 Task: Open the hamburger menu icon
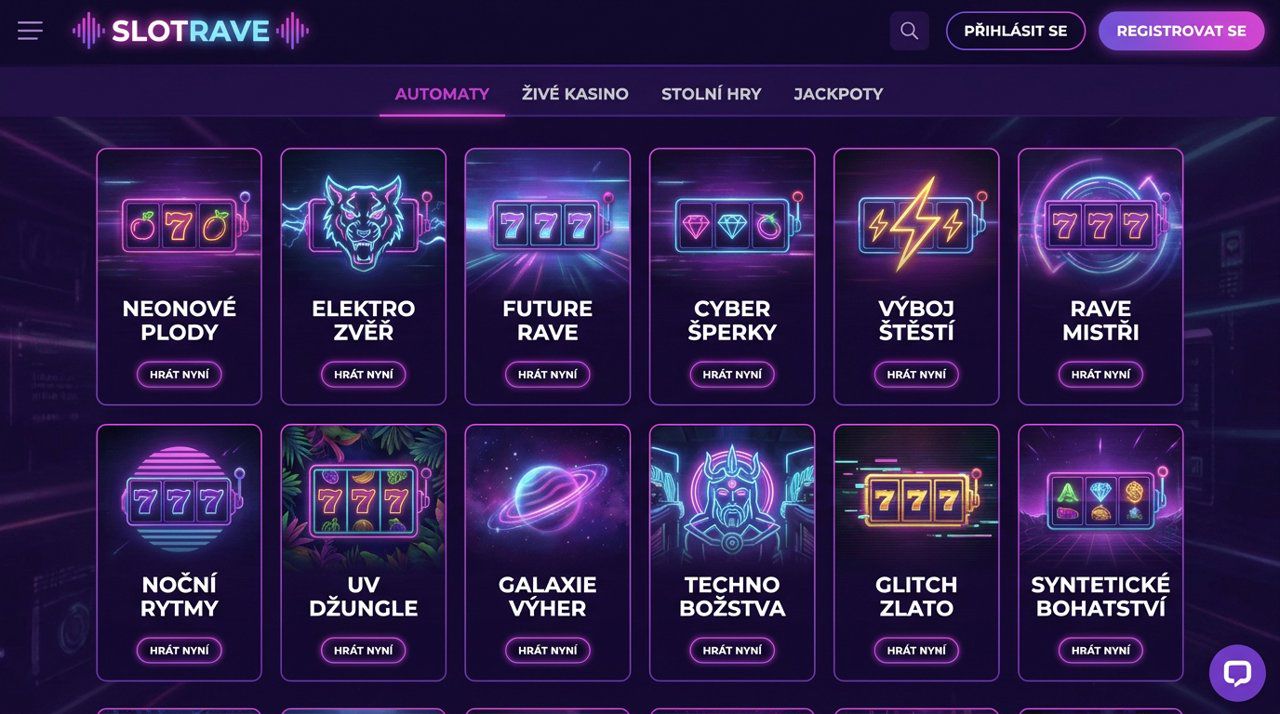[x=30, y=31]
